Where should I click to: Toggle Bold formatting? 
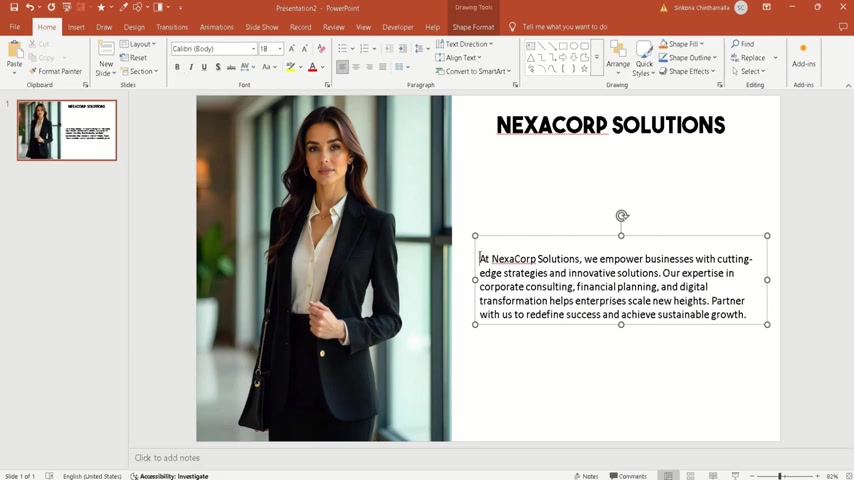177,67
